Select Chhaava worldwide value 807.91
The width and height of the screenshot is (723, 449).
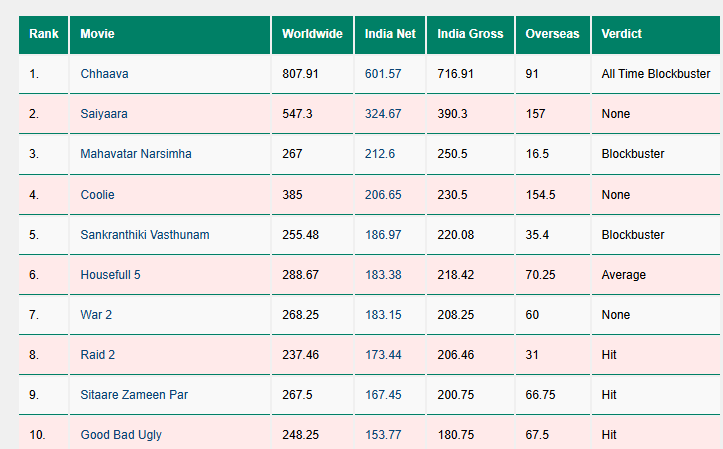click(x=300, y=74)
